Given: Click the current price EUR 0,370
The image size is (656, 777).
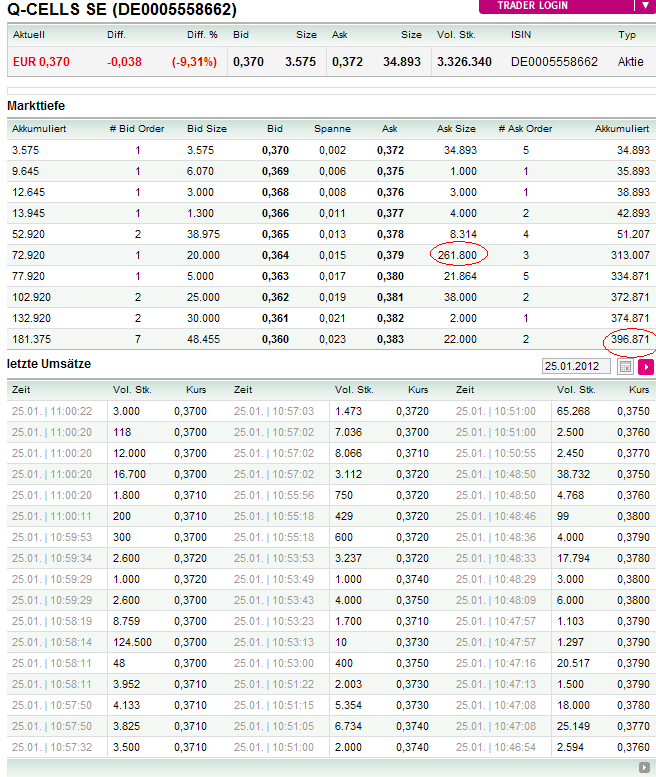Looking at the screenshot, I should click(x=41, y=62).
